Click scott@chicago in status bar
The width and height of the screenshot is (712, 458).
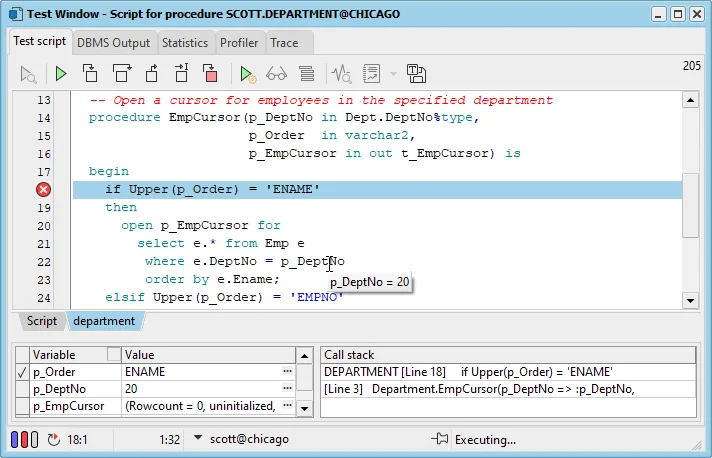point(249,439)
